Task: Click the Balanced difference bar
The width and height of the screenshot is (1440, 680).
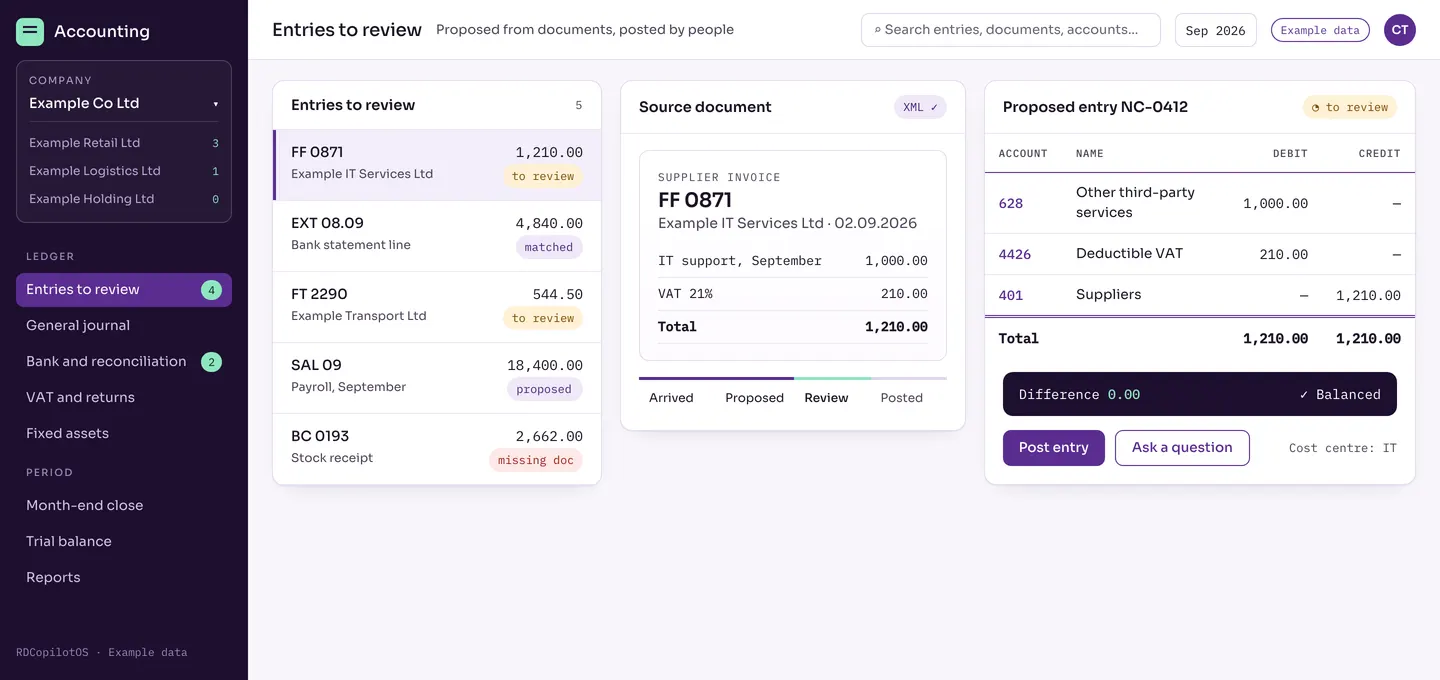Action: tap(1200, 395)
